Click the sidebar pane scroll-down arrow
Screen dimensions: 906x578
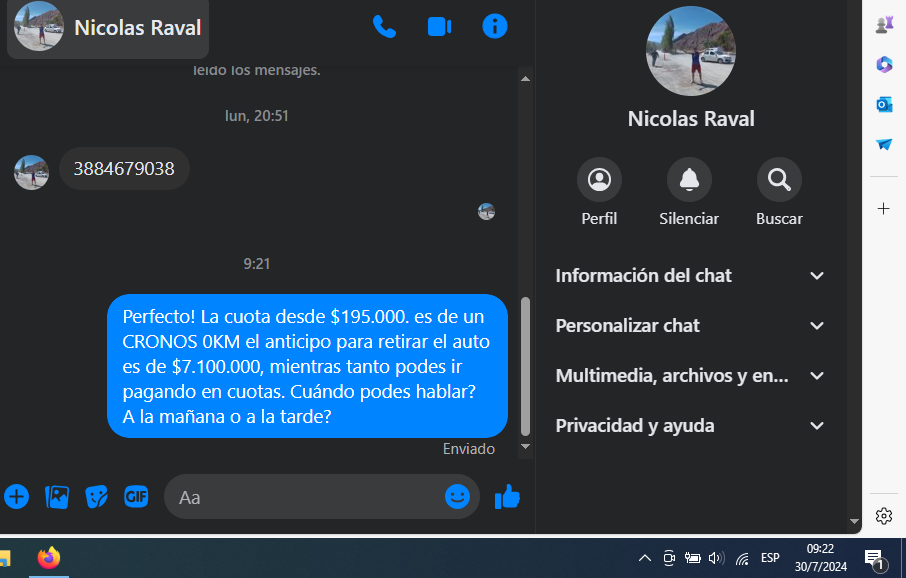(x=855, y=521)
